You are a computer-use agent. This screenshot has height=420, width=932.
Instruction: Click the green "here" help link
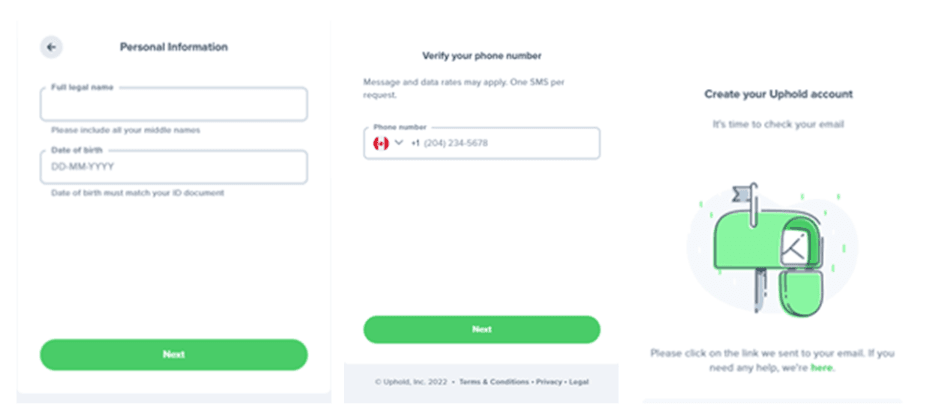[x=821, y=368]
